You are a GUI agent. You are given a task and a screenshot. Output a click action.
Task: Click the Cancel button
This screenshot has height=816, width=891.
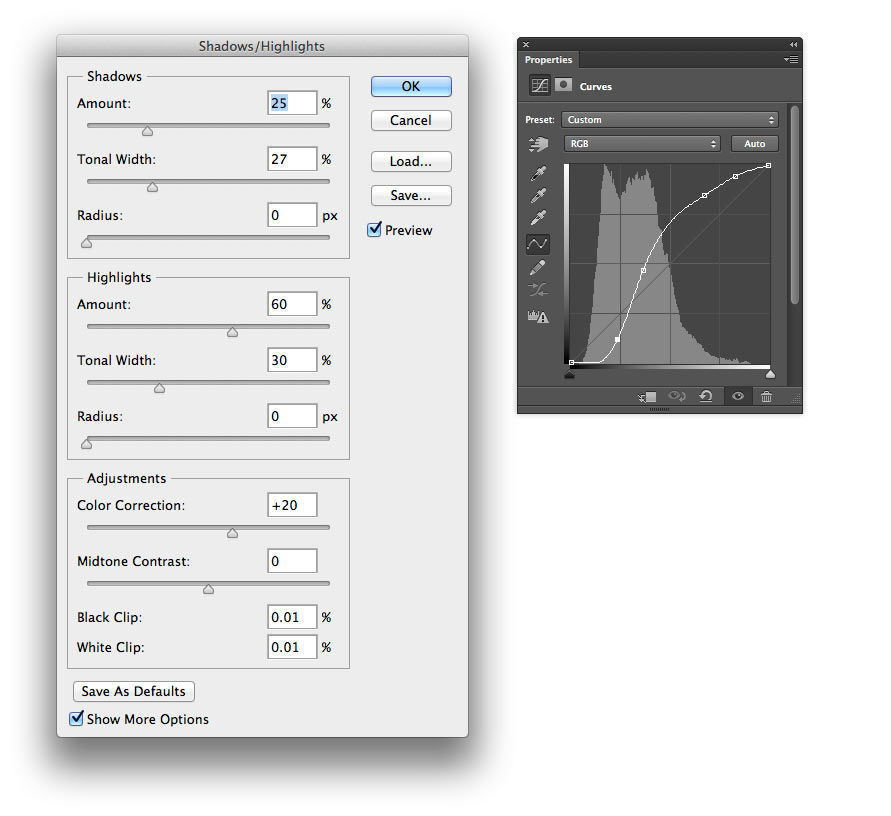click(x=411, y=120)
